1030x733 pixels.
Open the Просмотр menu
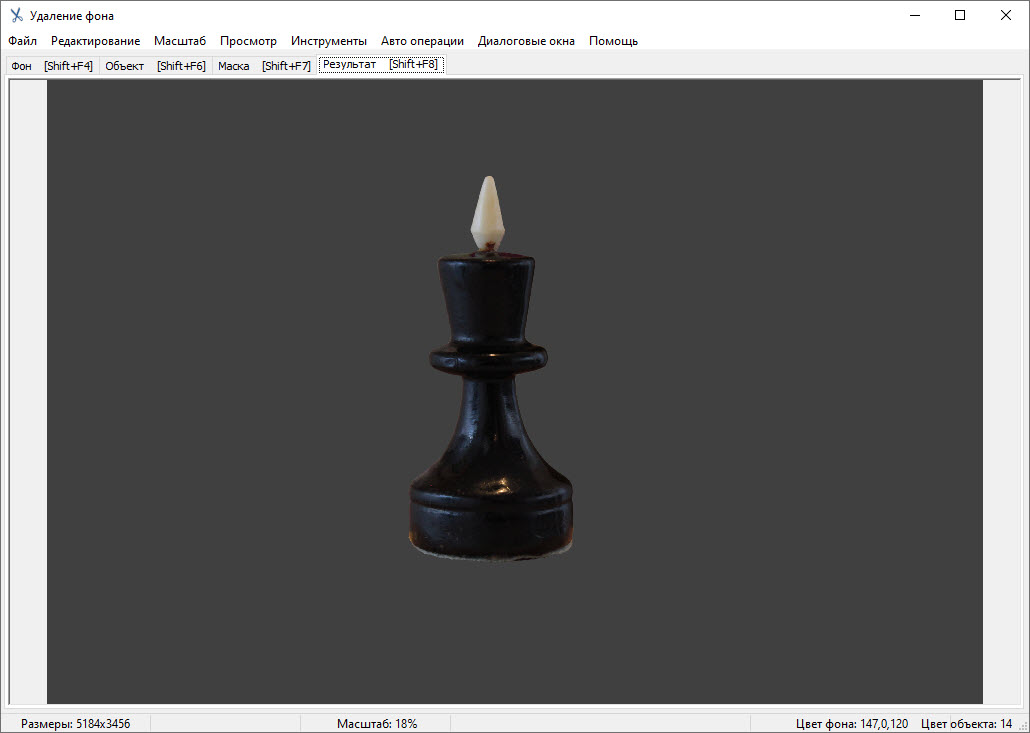tap(248, 41)
